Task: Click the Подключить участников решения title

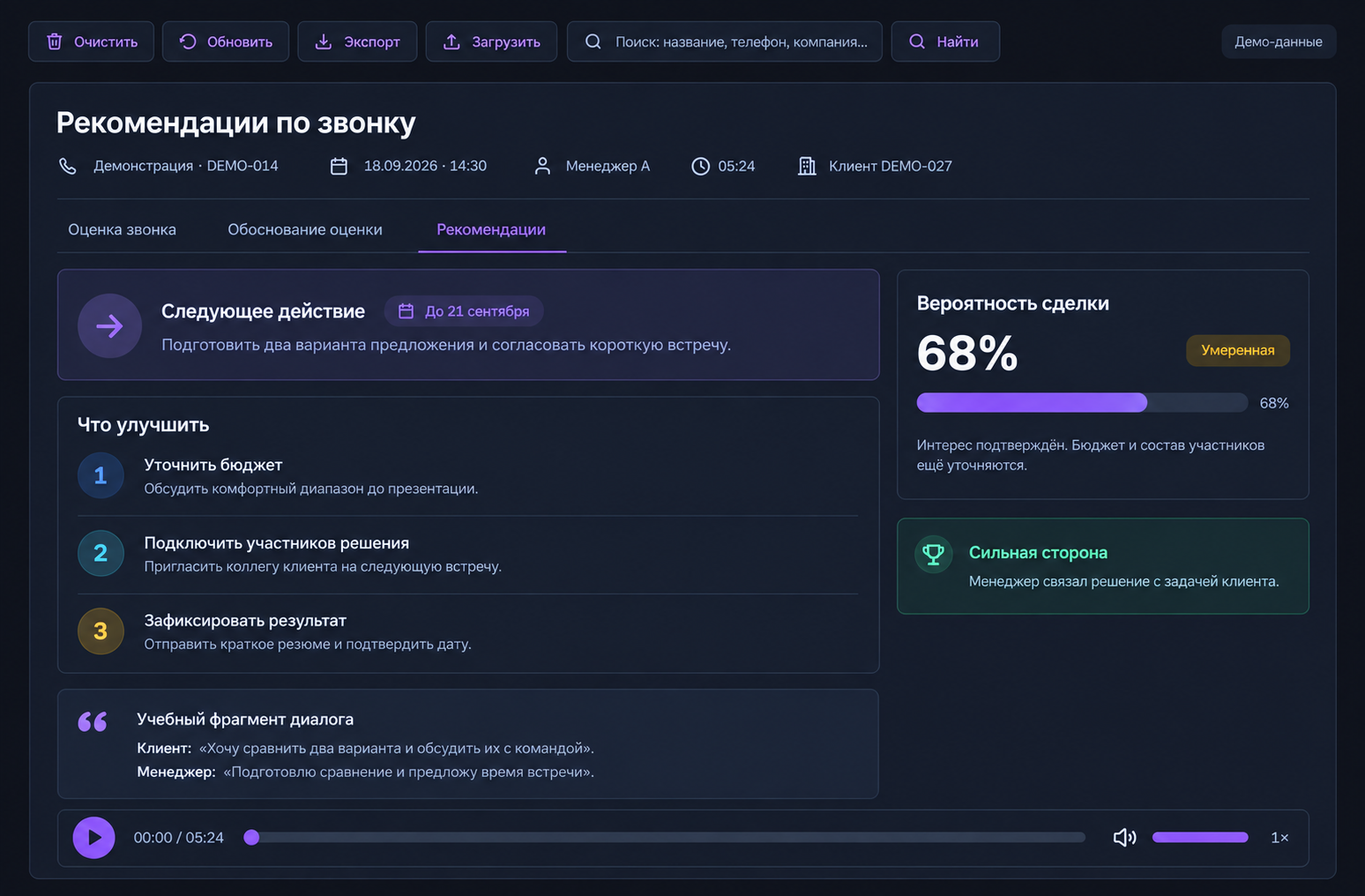Action: (277, 543)
